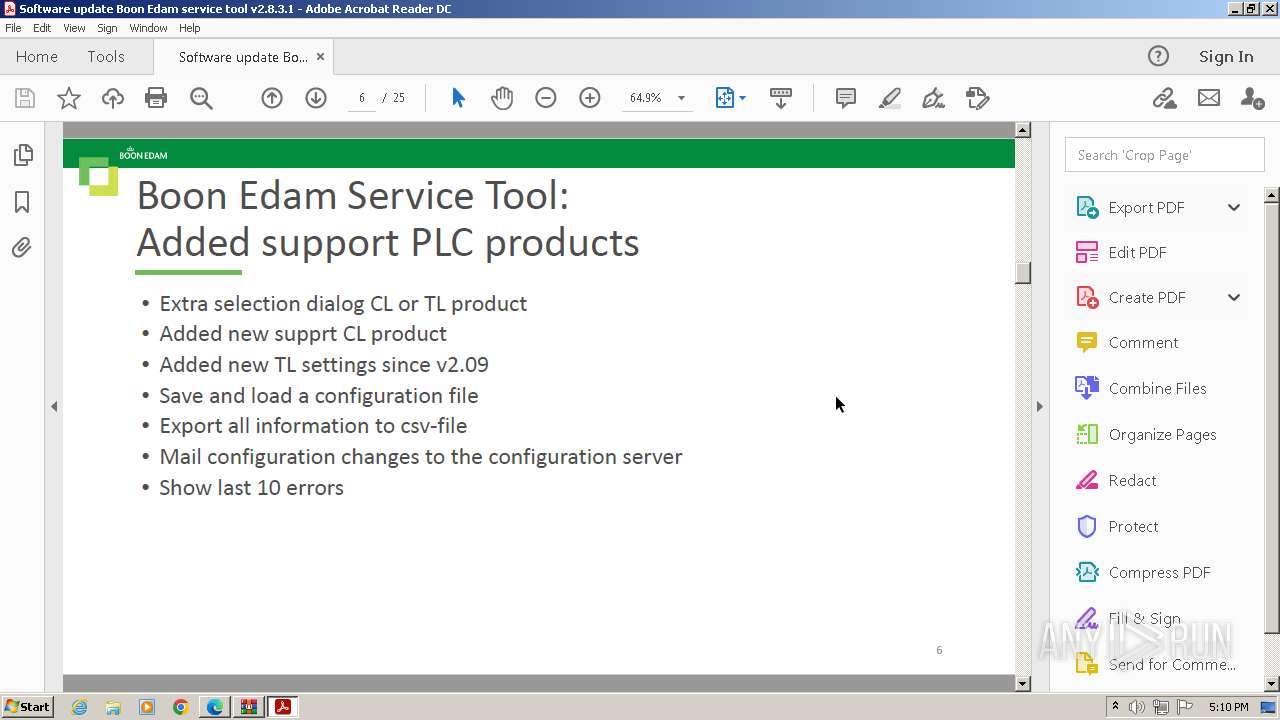This screenshot has width=1280, height=720.
Task: Open File Explorer from taskbar
Action: click(113, 707)
